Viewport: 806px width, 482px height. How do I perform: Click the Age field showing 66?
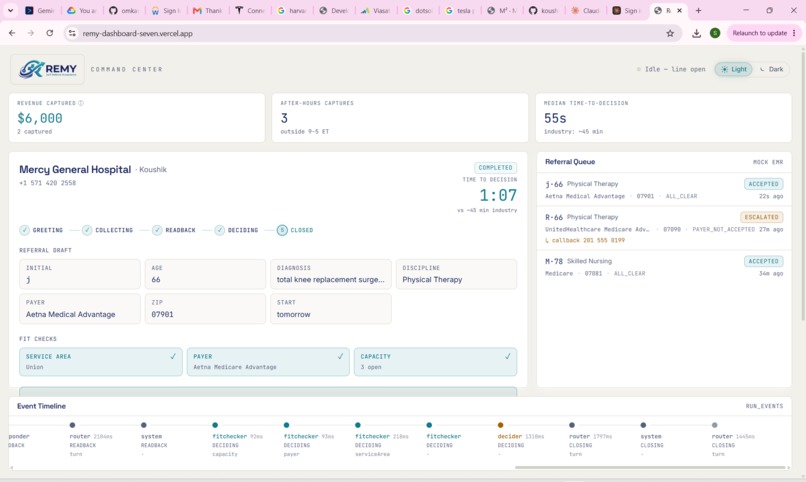click(205, 274)
